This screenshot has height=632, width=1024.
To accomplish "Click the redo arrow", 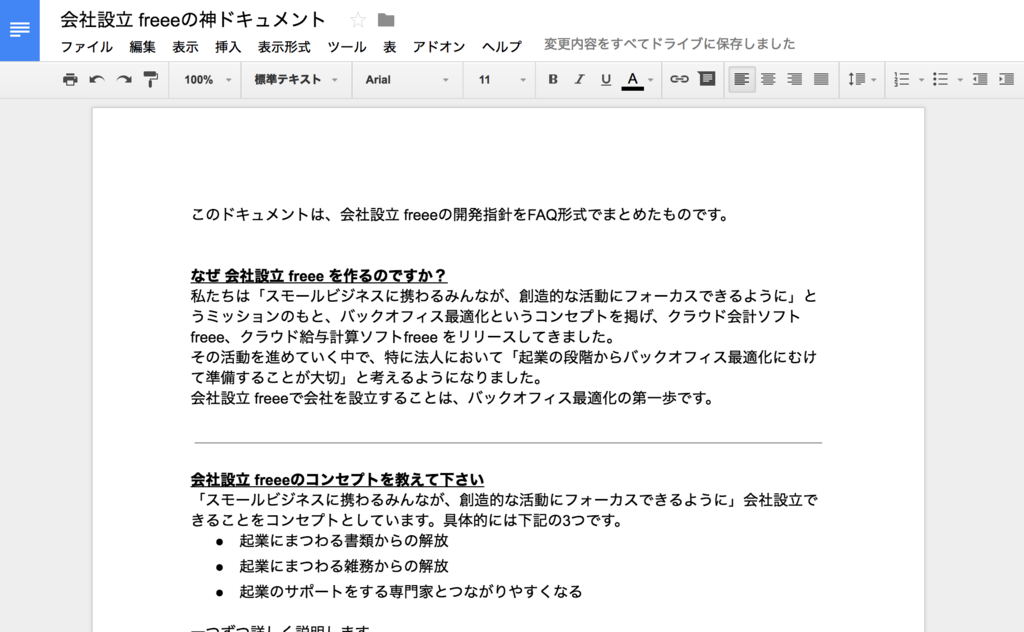I will (123, 80).
